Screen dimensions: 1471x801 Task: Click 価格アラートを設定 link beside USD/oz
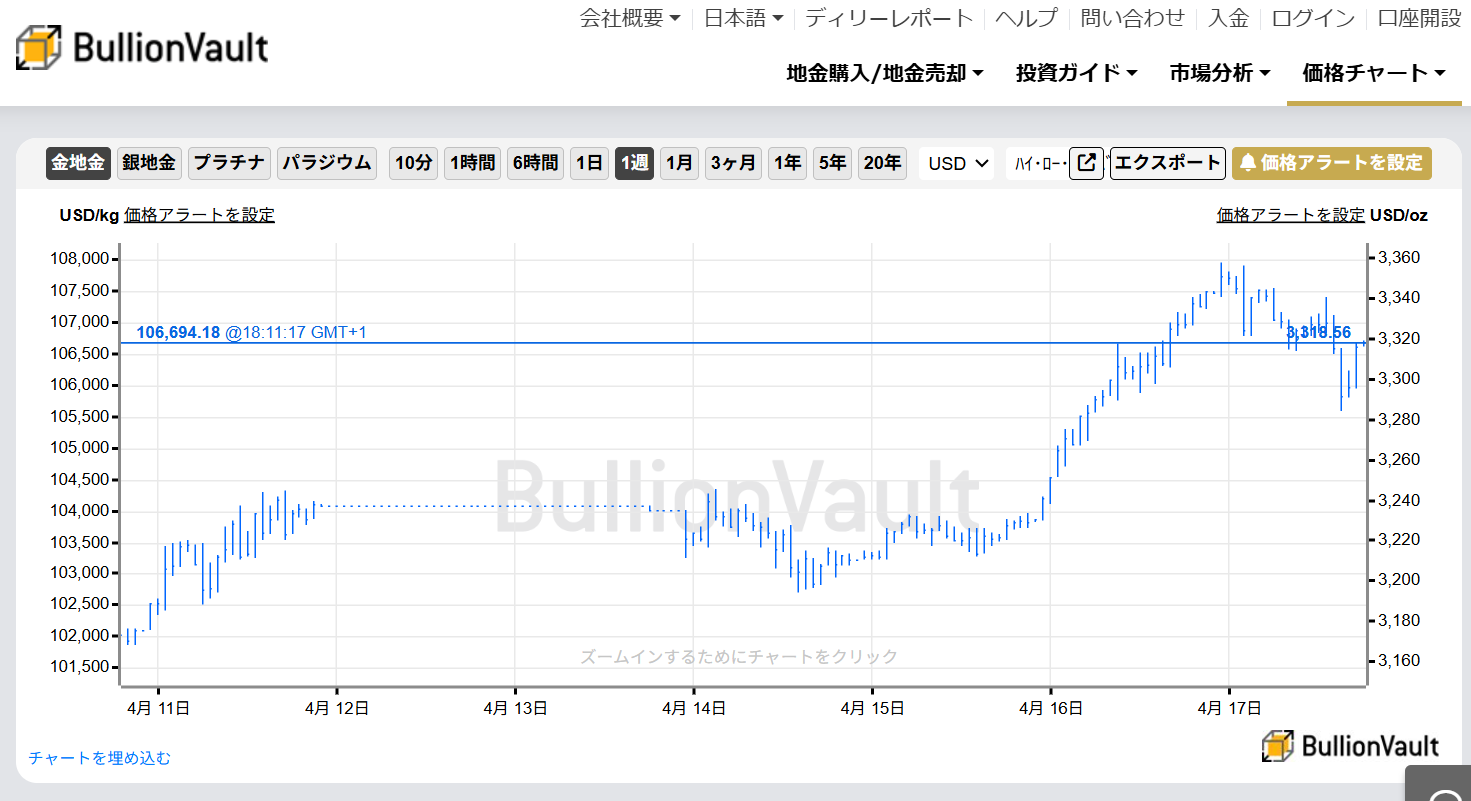coord(1290,215)
